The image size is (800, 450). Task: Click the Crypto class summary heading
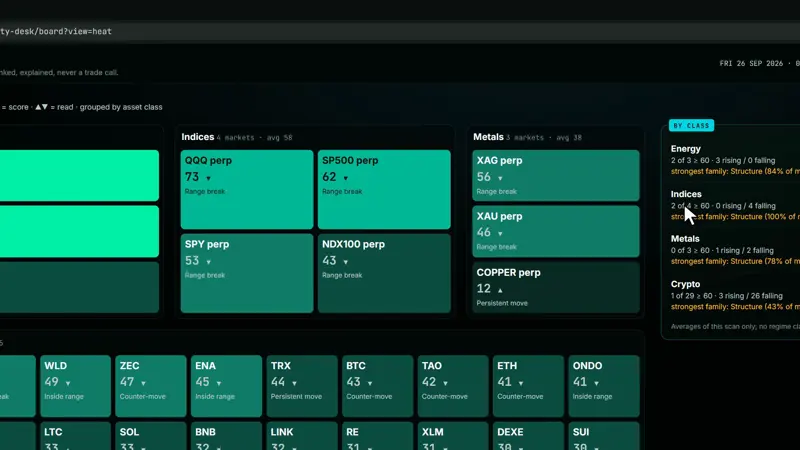click(685, 284)
